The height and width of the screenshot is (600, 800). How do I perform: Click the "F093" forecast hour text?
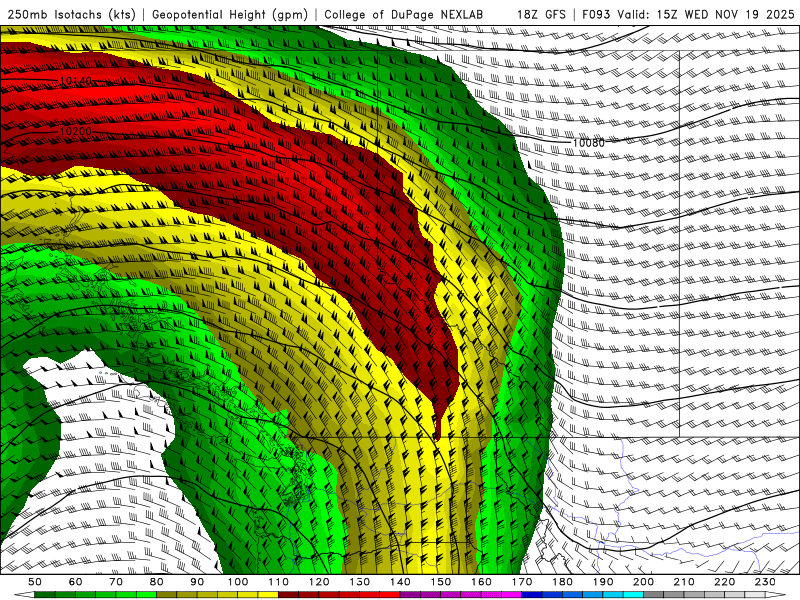[x=597, y=14]
